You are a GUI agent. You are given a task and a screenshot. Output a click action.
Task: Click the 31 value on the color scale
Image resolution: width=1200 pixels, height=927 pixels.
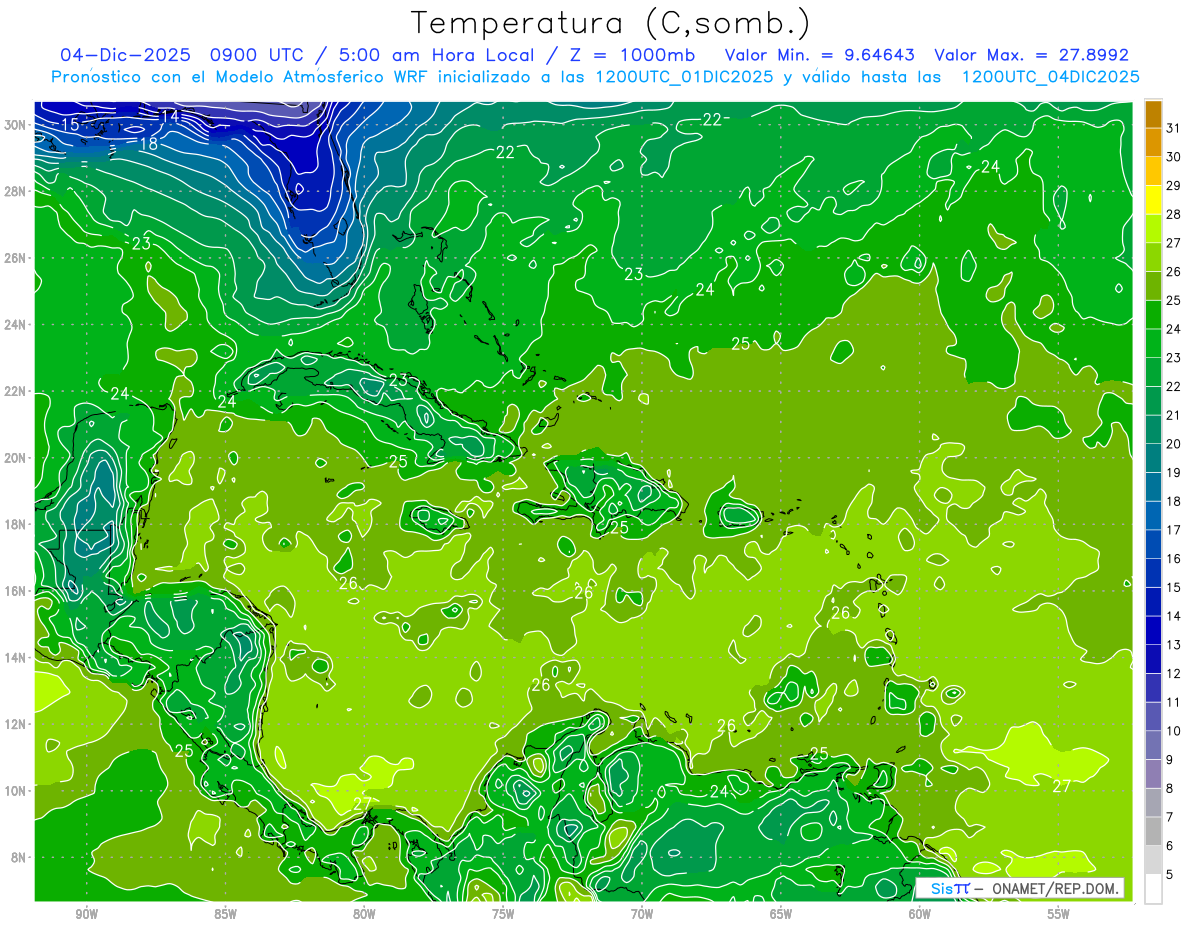click(1174, 128)
